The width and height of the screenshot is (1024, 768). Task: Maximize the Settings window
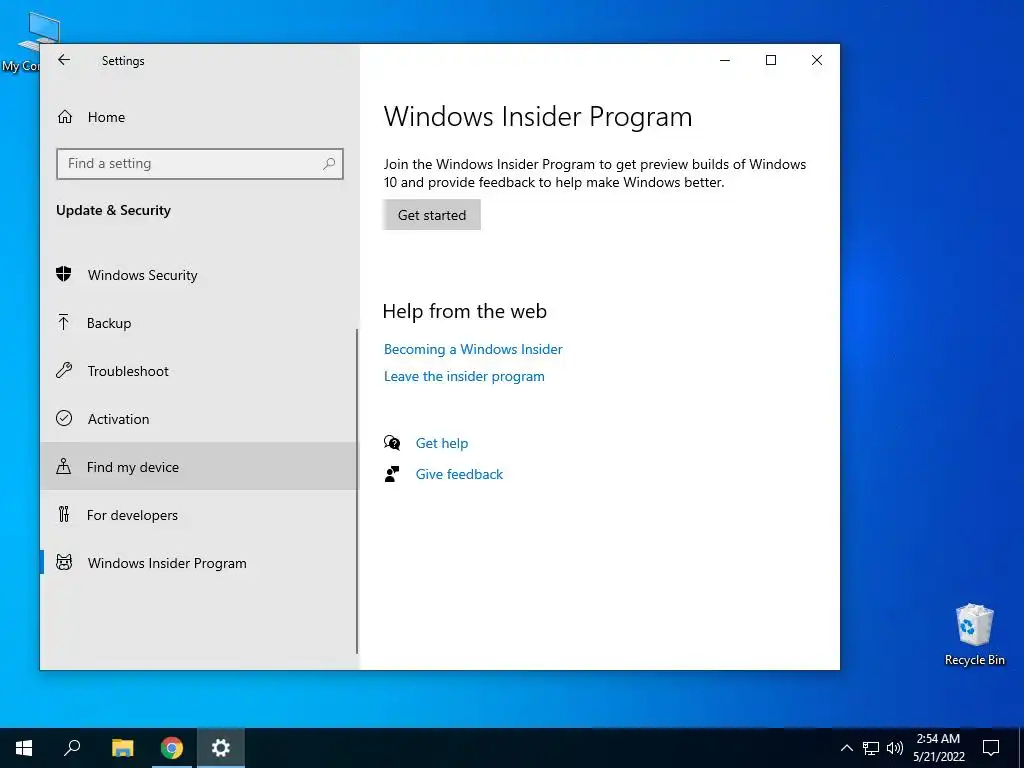tap(771, 60)
